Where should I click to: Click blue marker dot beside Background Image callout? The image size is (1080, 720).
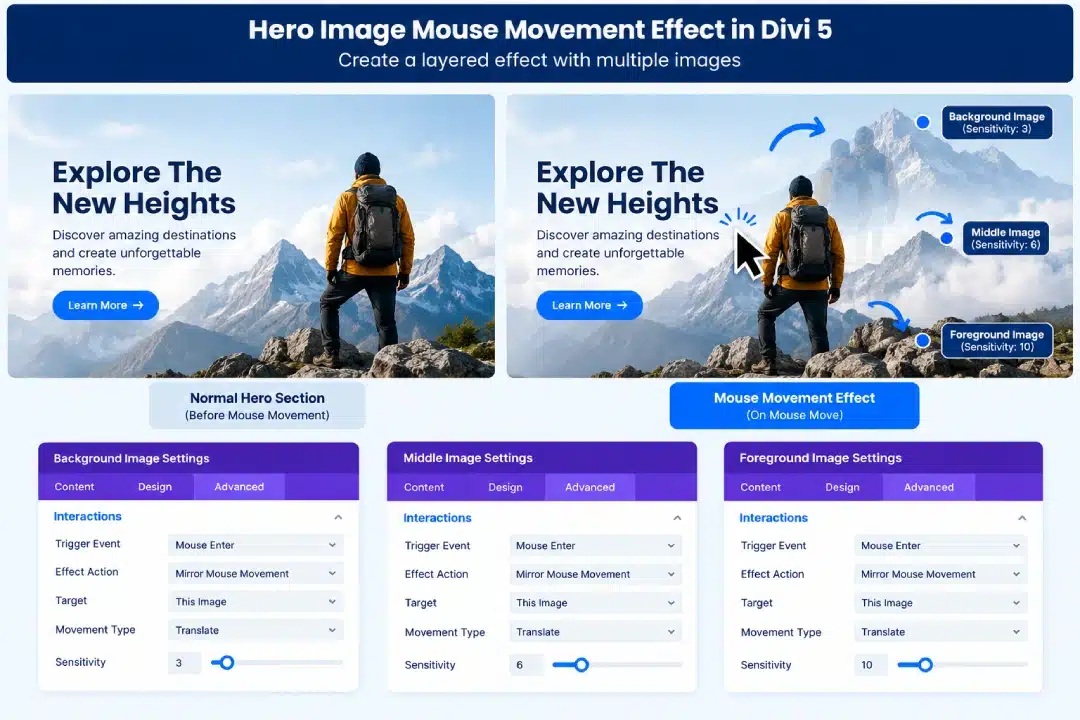tap(923, 123)
